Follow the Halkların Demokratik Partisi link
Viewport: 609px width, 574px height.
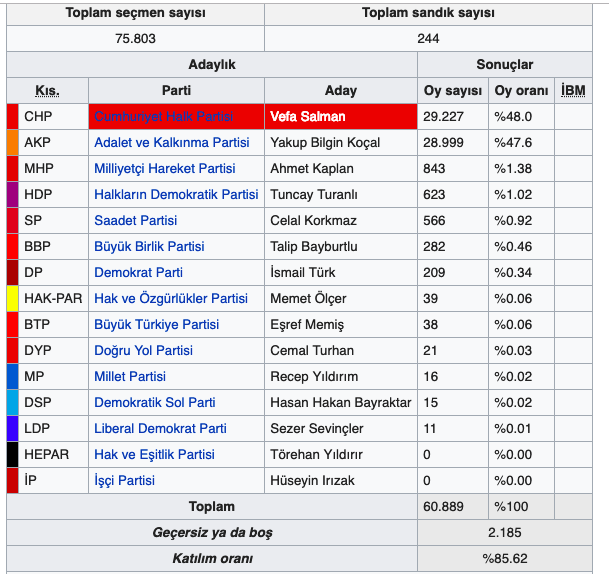pyautogui.click(x=175, y=194)
